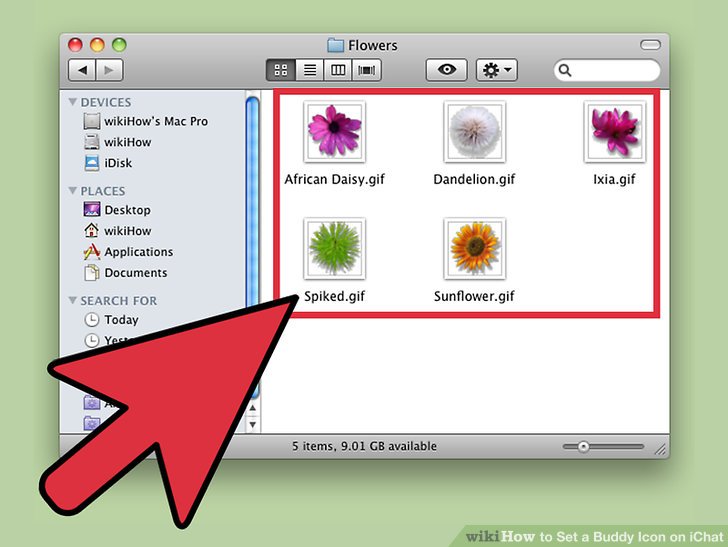Image resolution: width=728 pixels, height=547 pixels.
Task: Click the Ixia.gif file name
Action: [614, 179]
